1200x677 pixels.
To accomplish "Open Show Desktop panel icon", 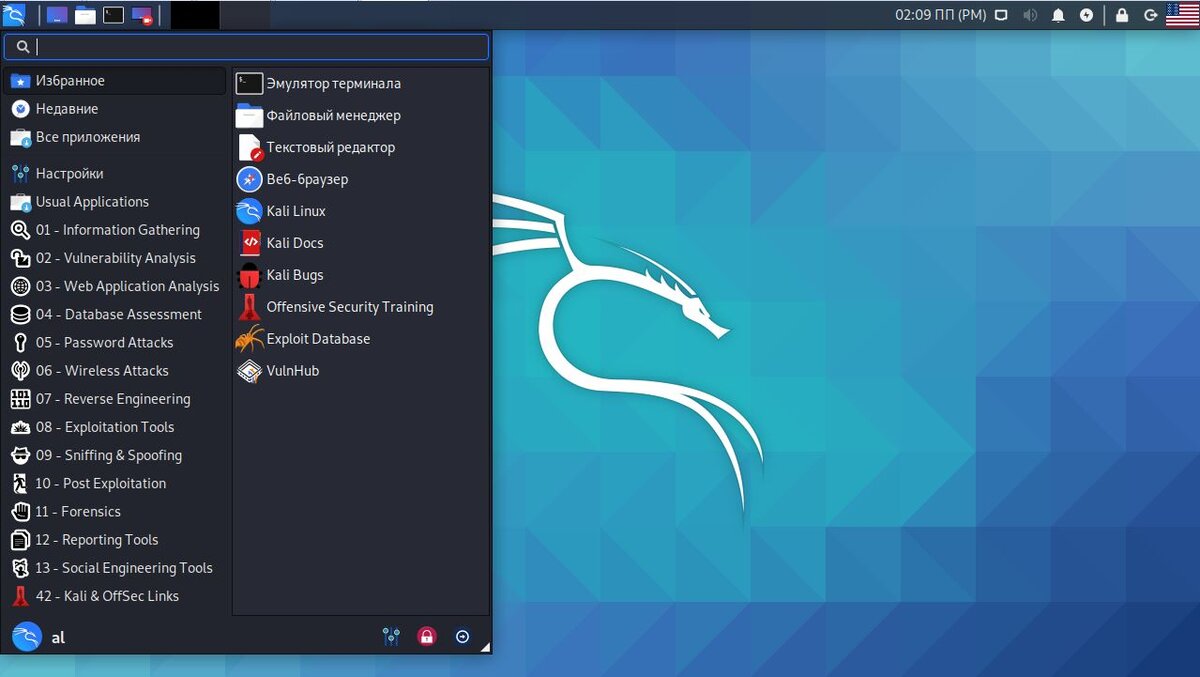I will pyautogui.click(x=57, y=15).
